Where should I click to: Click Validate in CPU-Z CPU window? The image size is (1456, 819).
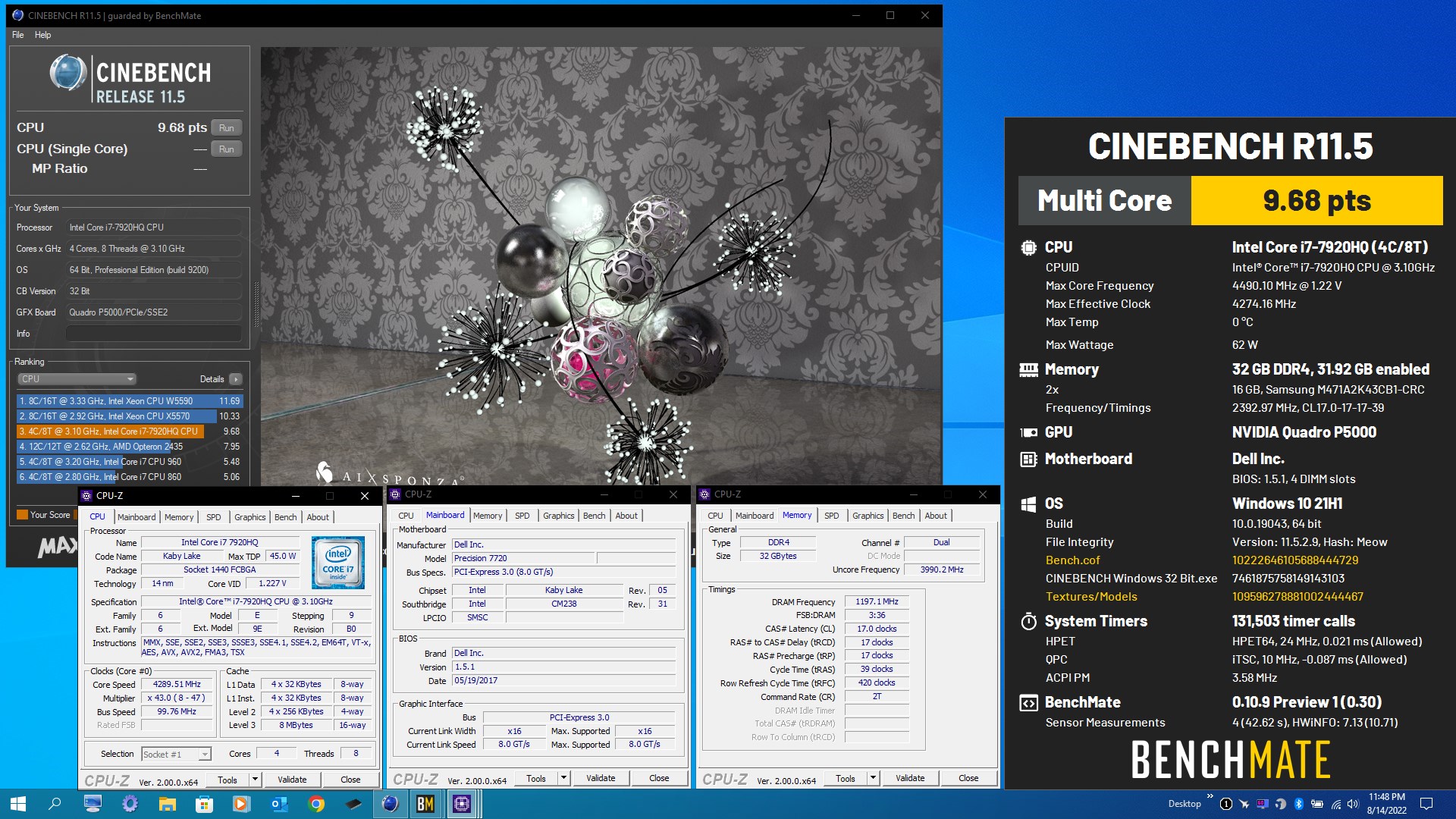(292, 780)
